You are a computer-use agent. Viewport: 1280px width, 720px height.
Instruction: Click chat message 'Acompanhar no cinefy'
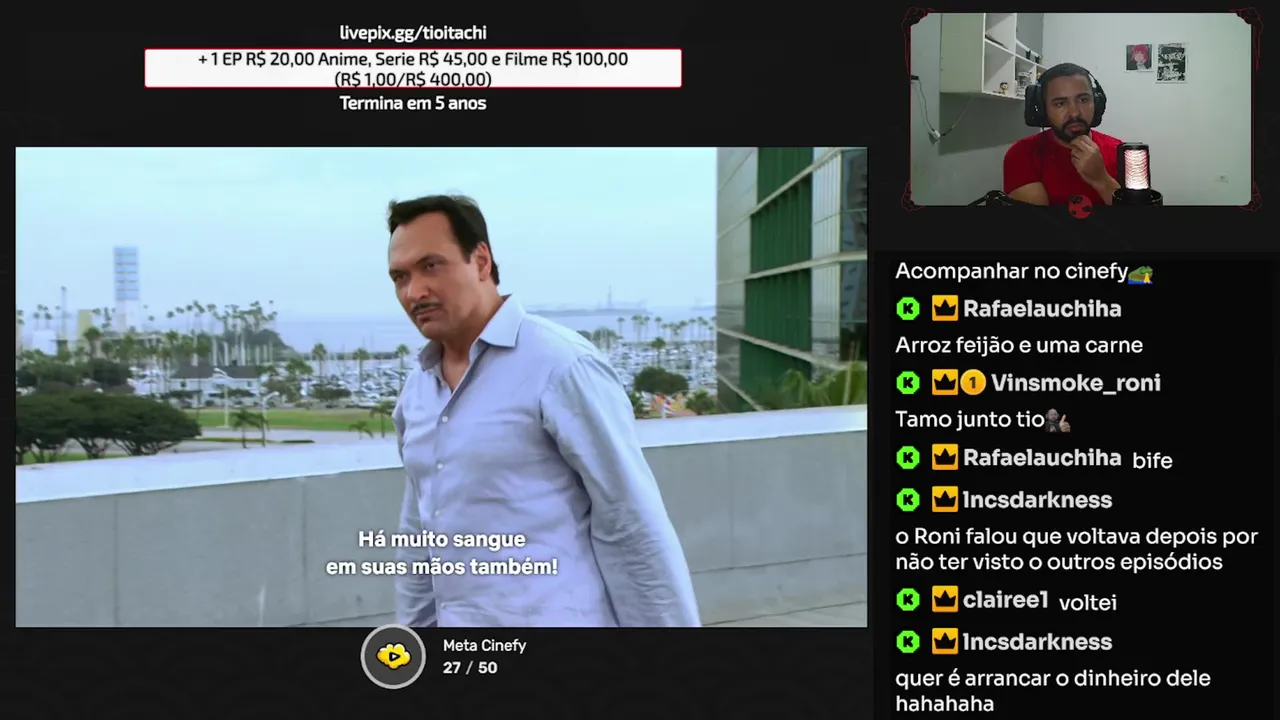pyautogui.click(x=1011, y=272)
